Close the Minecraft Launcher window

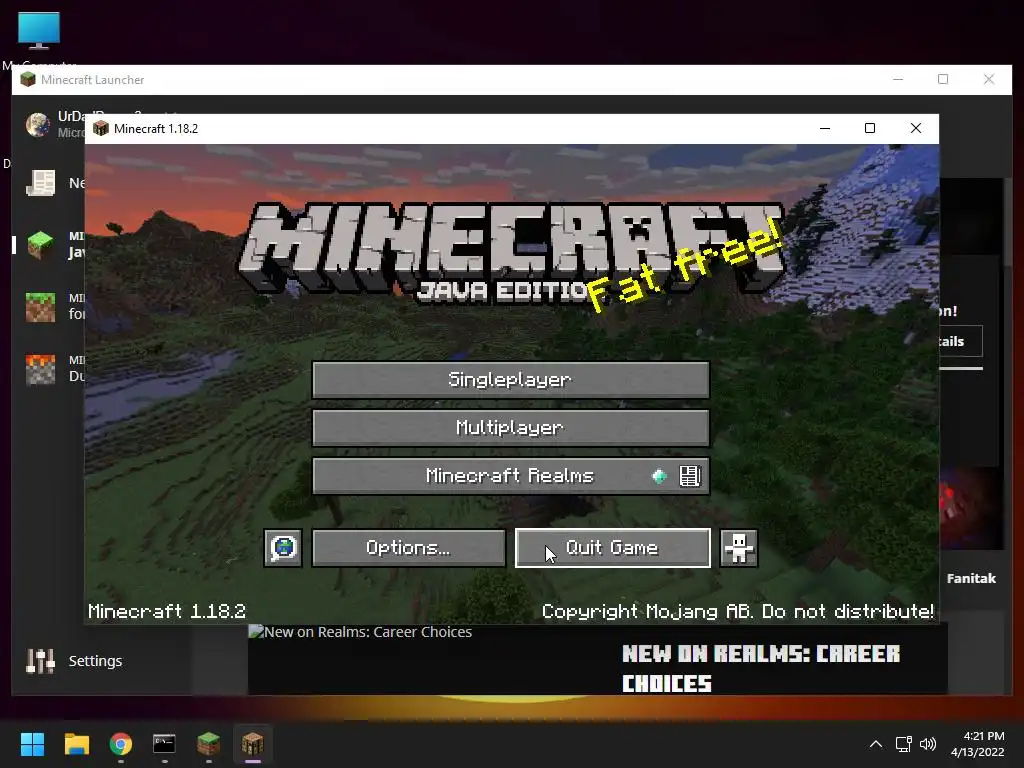pyautogui.click(x=989, y=79)
